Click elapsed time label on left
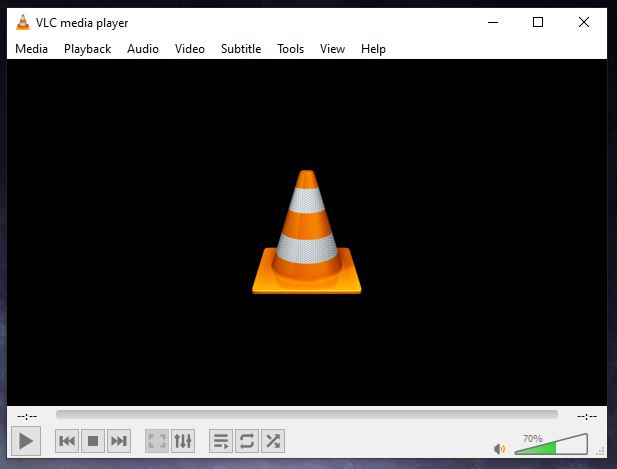Screen dimensions: 617x469 click(x=27, y=416)
